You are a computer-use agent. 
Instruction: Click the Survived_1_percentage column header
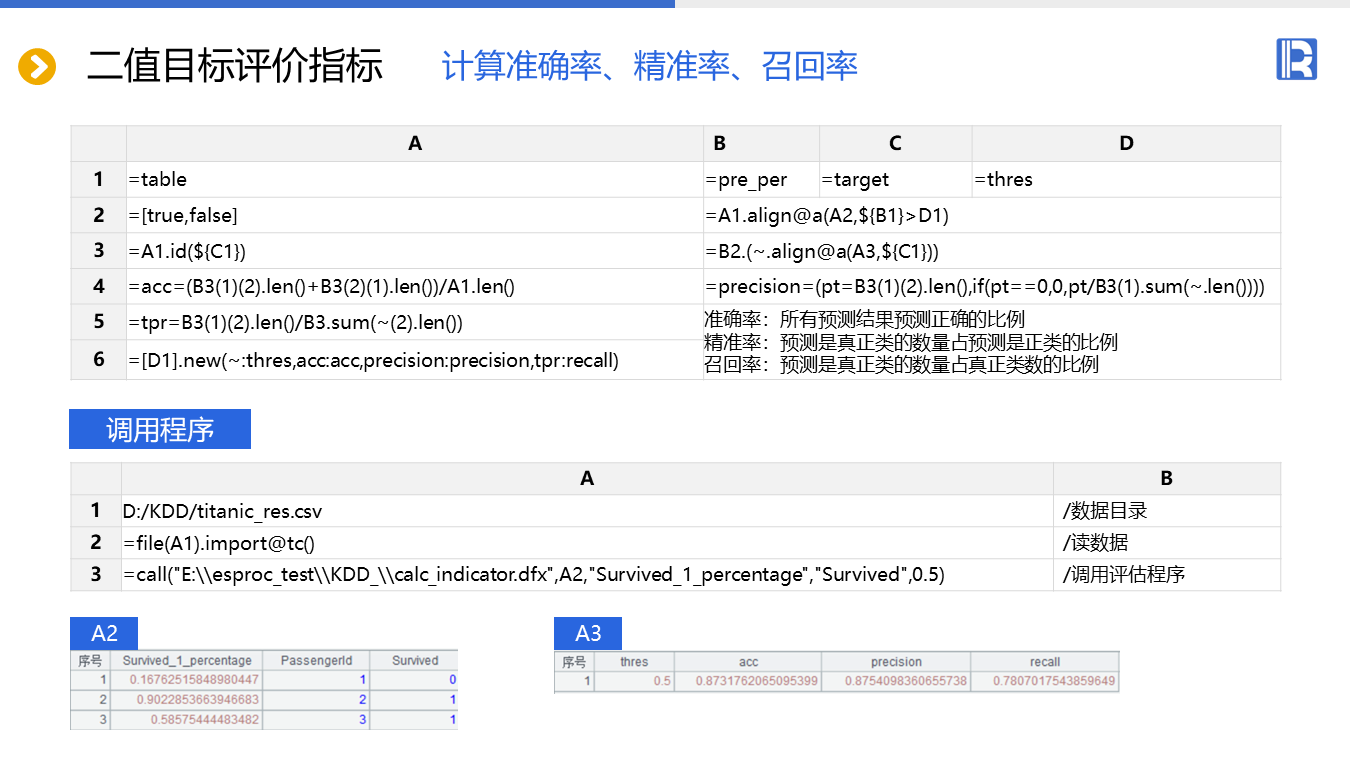pyautogui.click(x=187, y=661)
